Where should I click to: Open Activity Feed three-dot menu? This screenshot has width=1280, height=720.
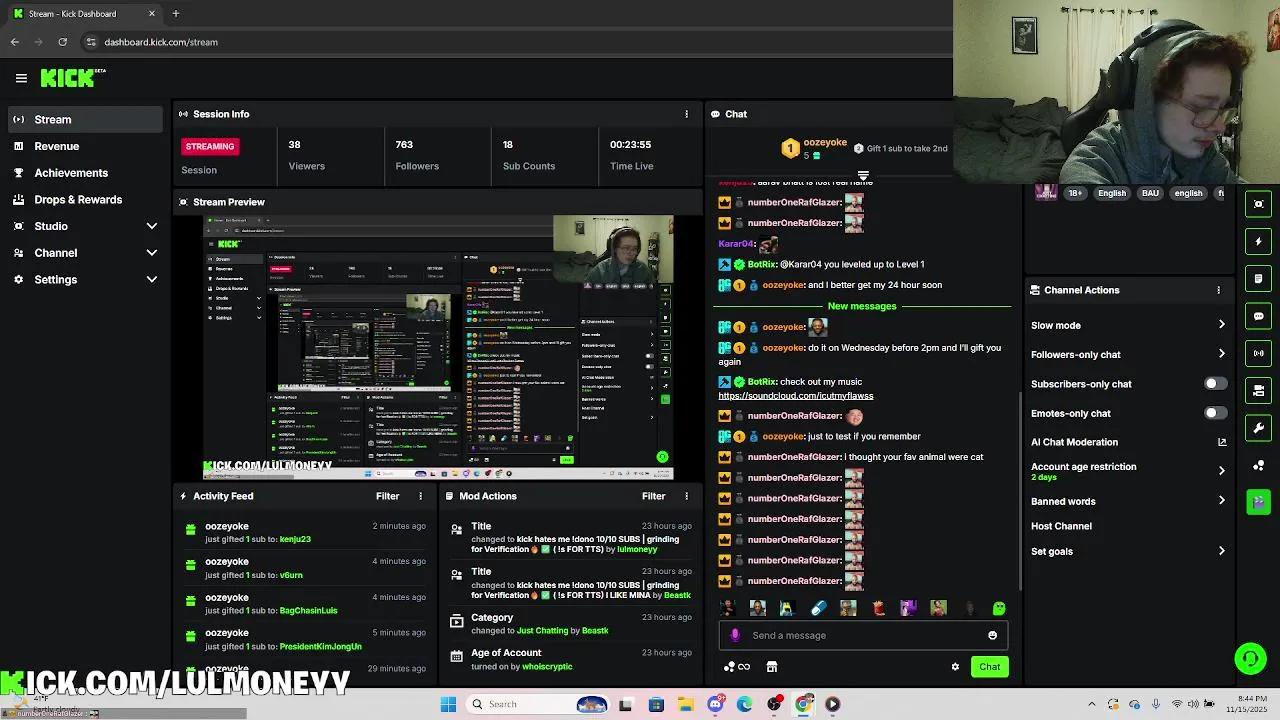click(420, 496)
